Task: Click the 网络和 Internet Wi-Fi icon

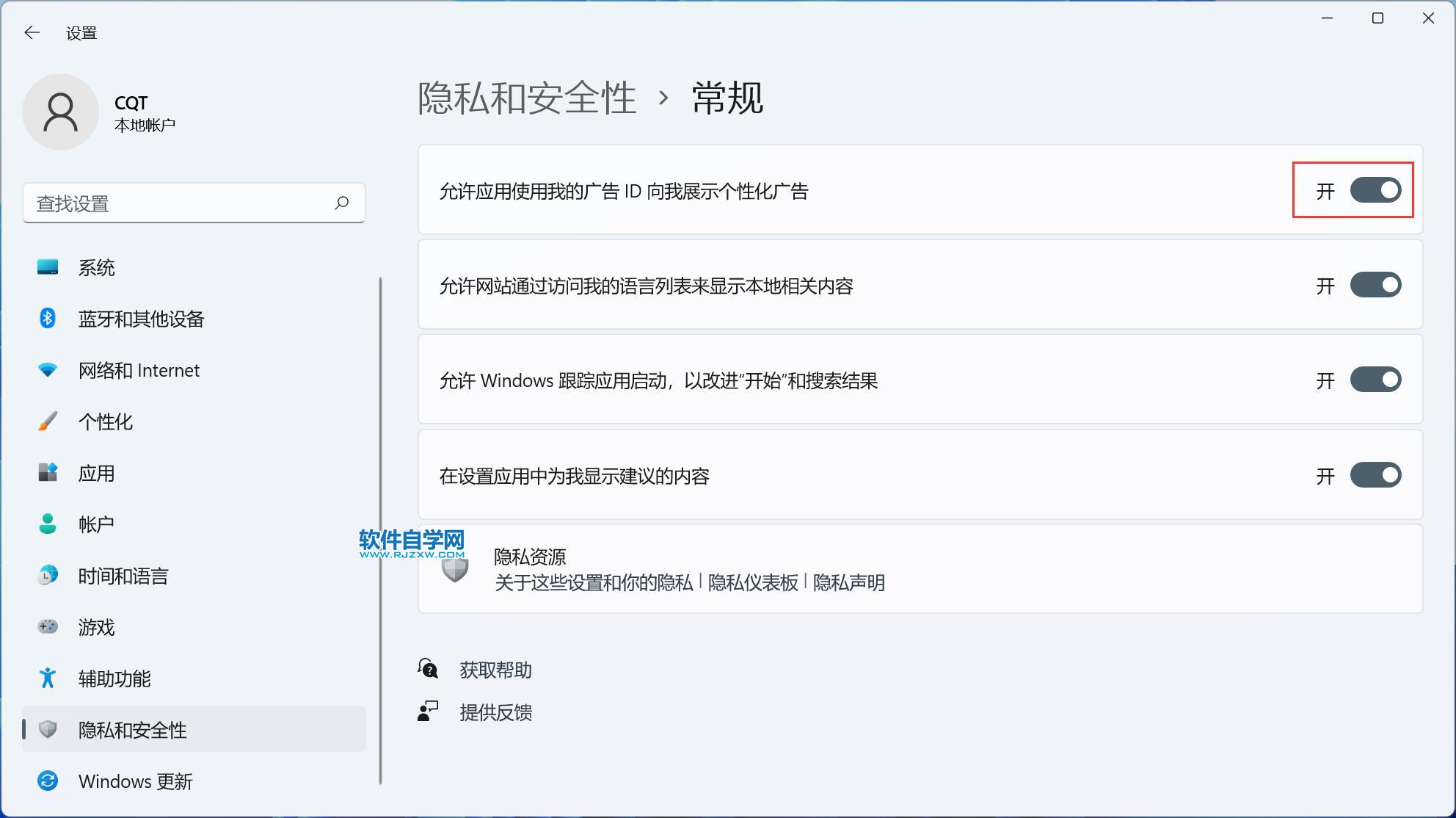Action: point(48,370)
